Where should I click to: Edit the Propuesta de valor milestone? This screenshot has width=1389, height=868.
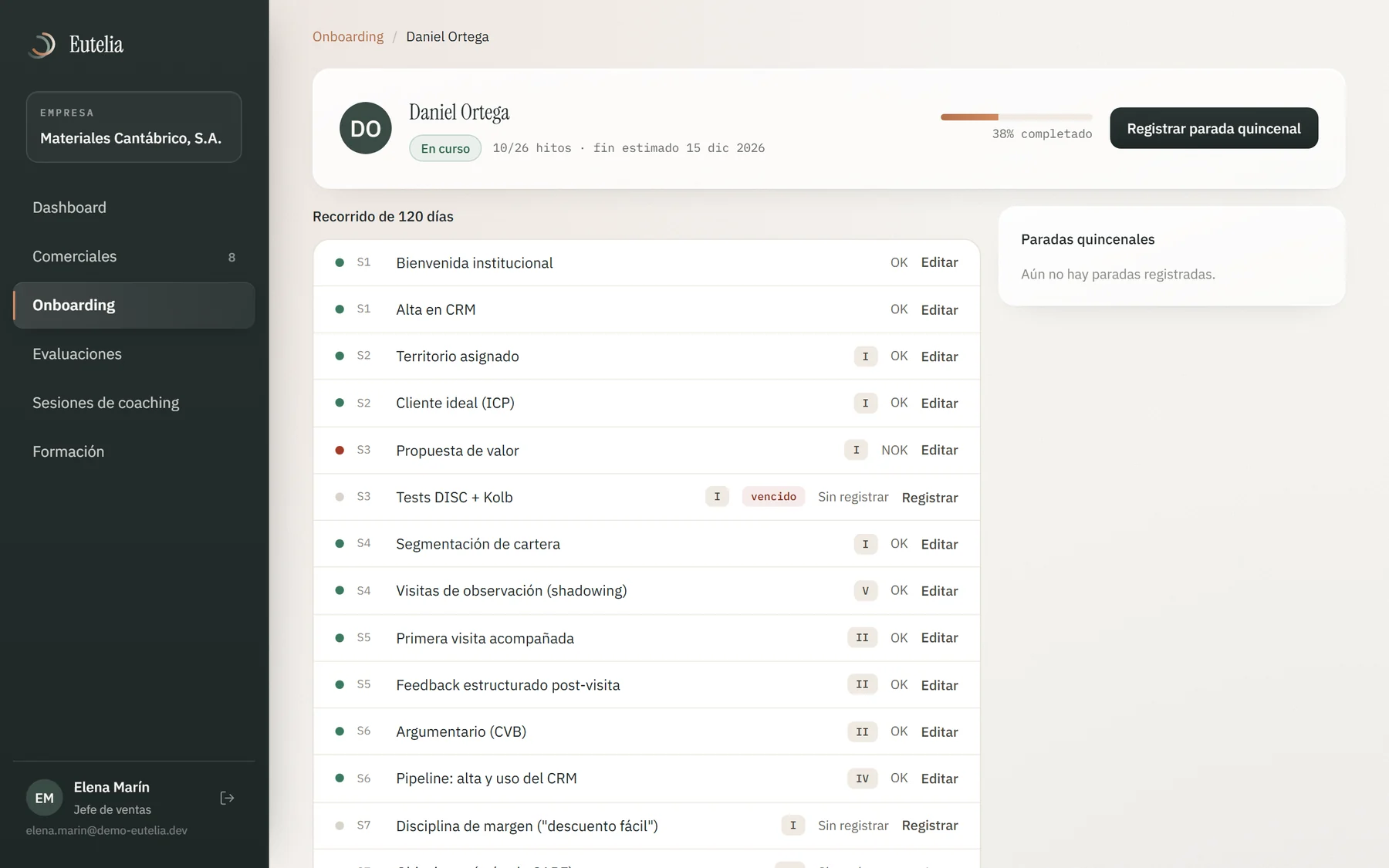(x=939, y=450)
